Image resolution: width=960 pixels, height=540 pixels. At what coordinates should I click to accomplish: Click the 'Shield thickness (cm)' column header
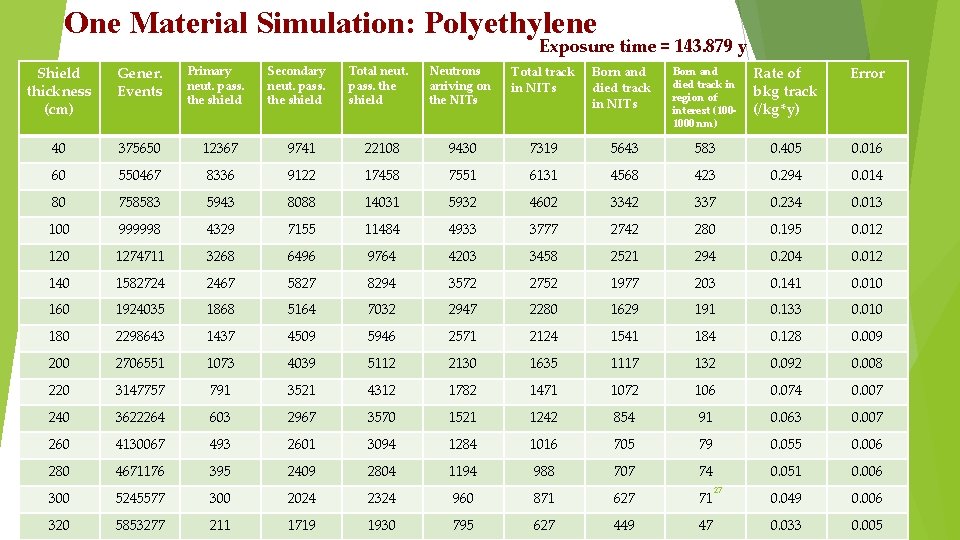pos(59,97)
